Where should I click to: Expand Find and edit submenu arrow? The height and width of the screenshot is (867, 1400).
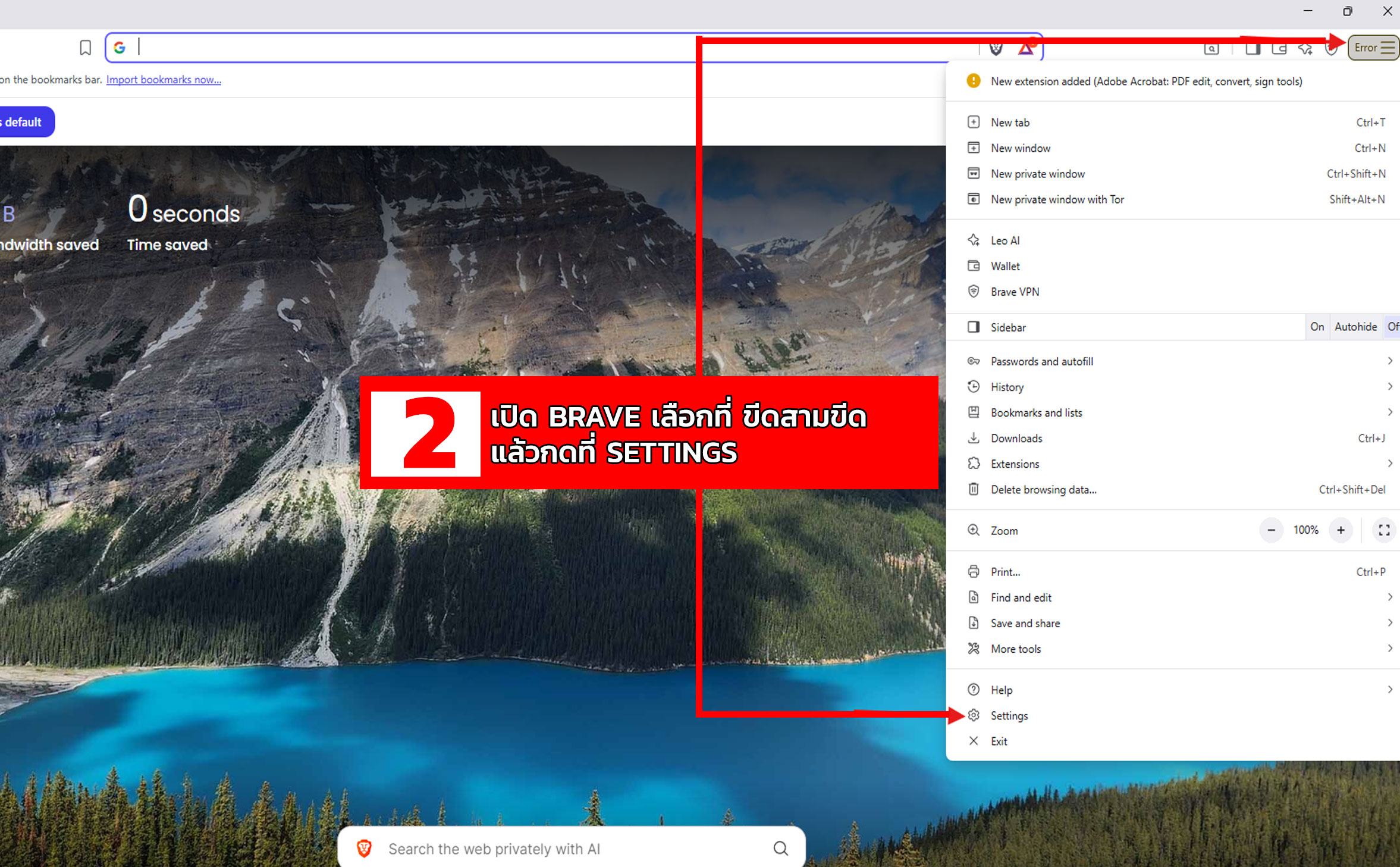(1390, 597)
